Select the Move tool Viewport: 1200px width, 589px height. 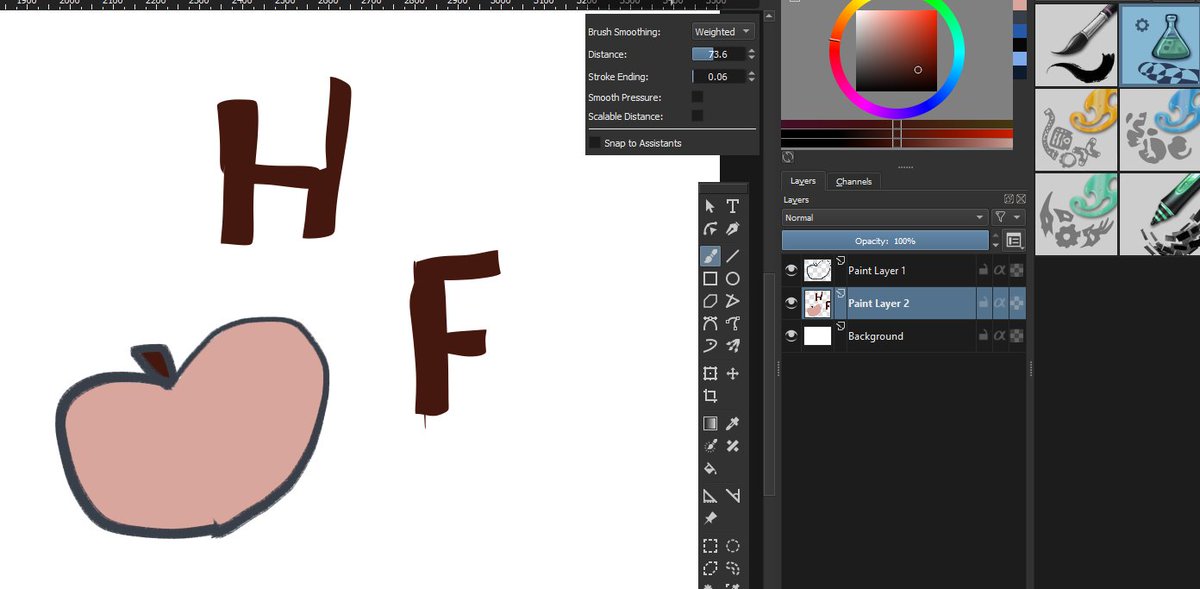pyautogui.click(x=733, y=373)
